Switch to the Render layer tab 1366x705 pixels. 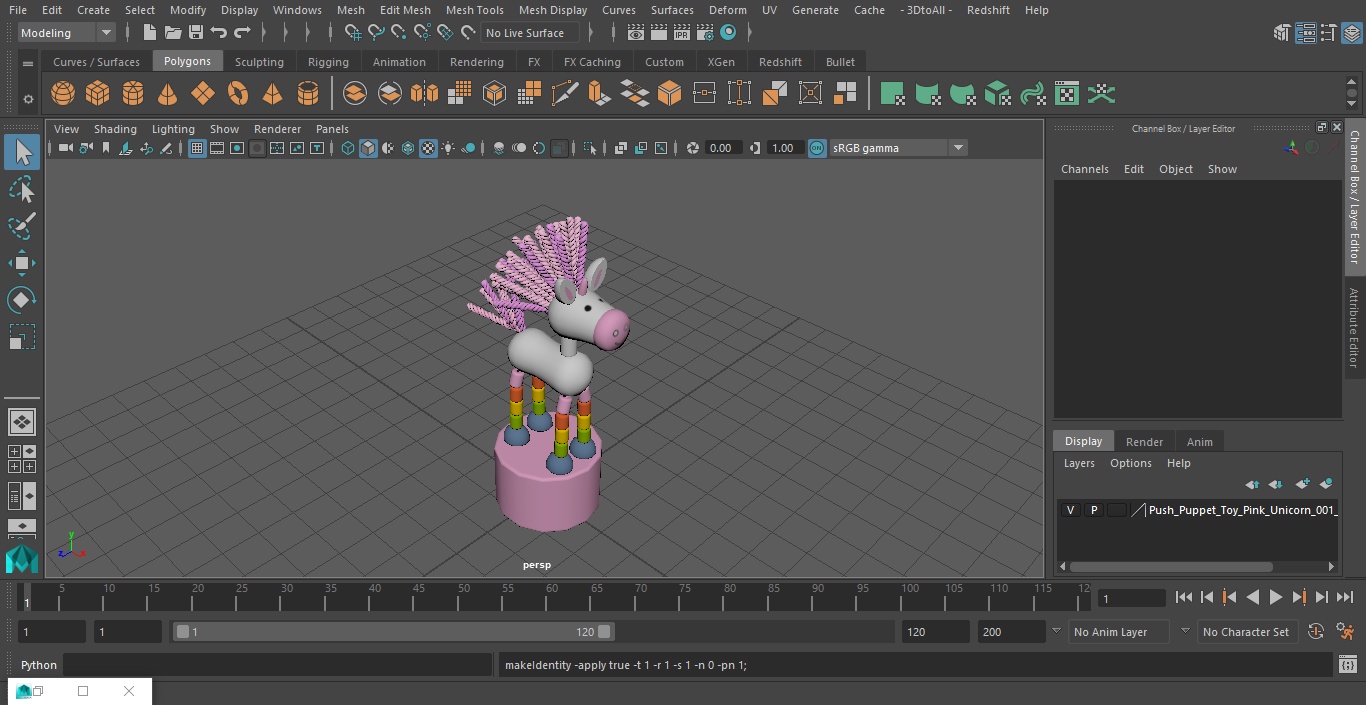coord(1144,442)
